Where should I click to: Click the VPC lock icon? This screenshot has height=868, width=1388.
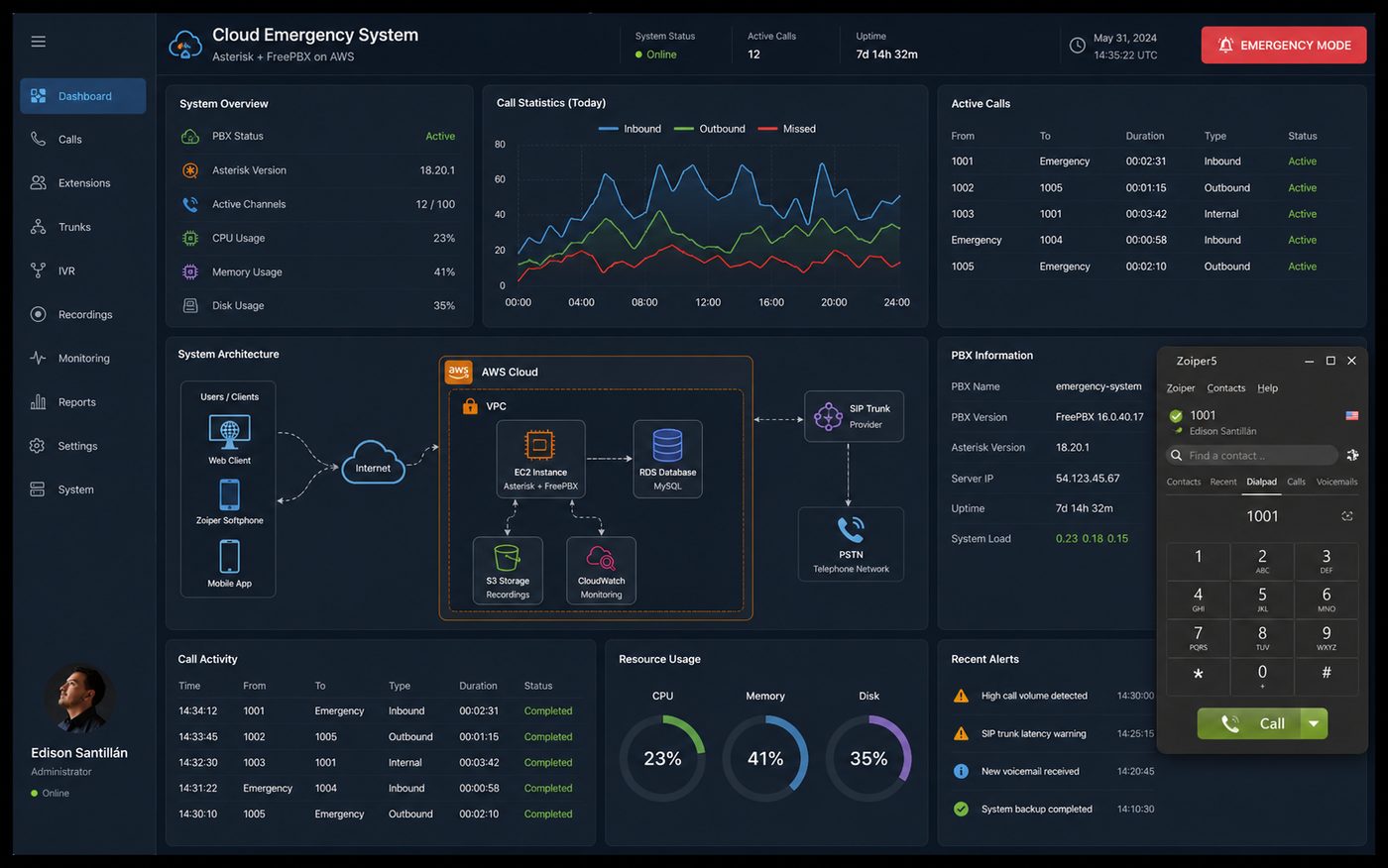pos(470,406)
